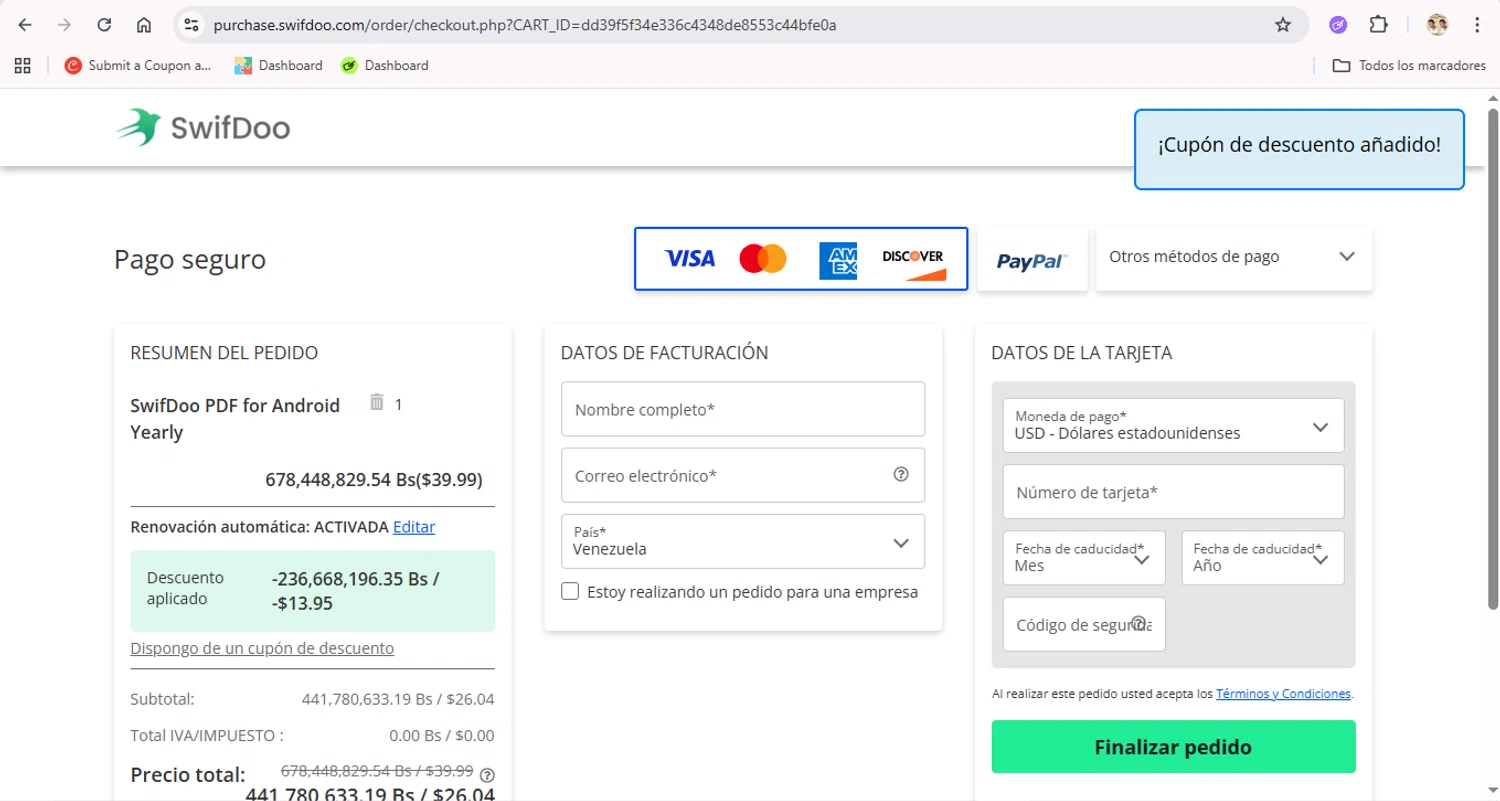Image resolution: width=1500 pixels, height=801 pixels.
Task: Open the expiration Año dropdown
Action: [x=1263, y=558]
